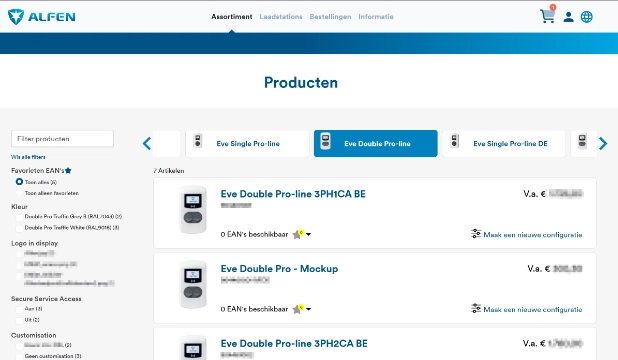Open the Bestellingen menu

point(330,17)
